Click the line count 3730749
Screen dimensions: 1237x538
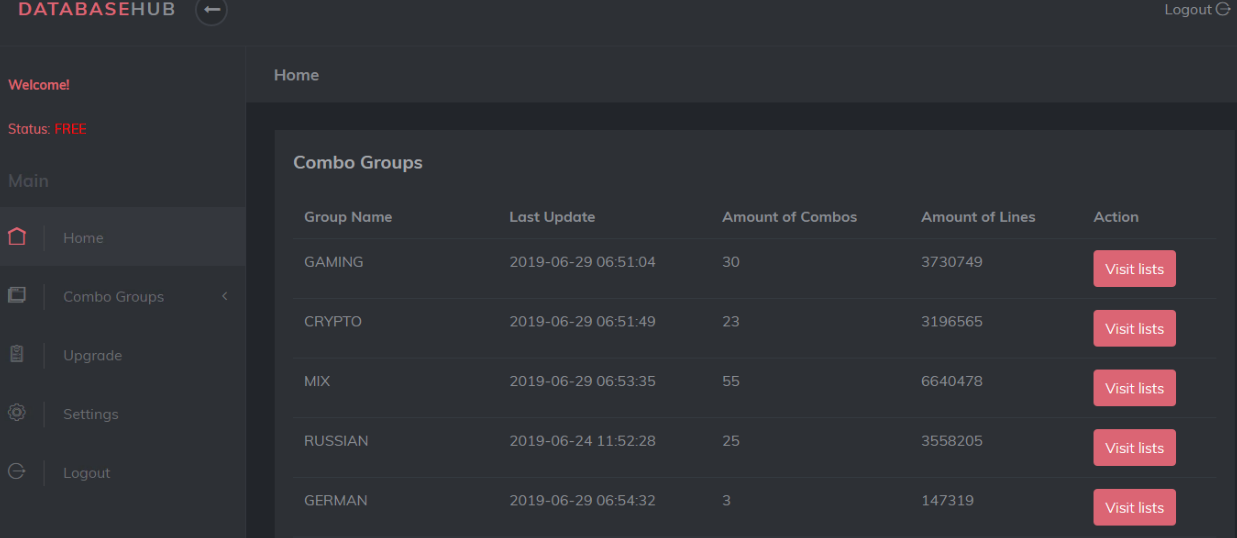[952, 262]
